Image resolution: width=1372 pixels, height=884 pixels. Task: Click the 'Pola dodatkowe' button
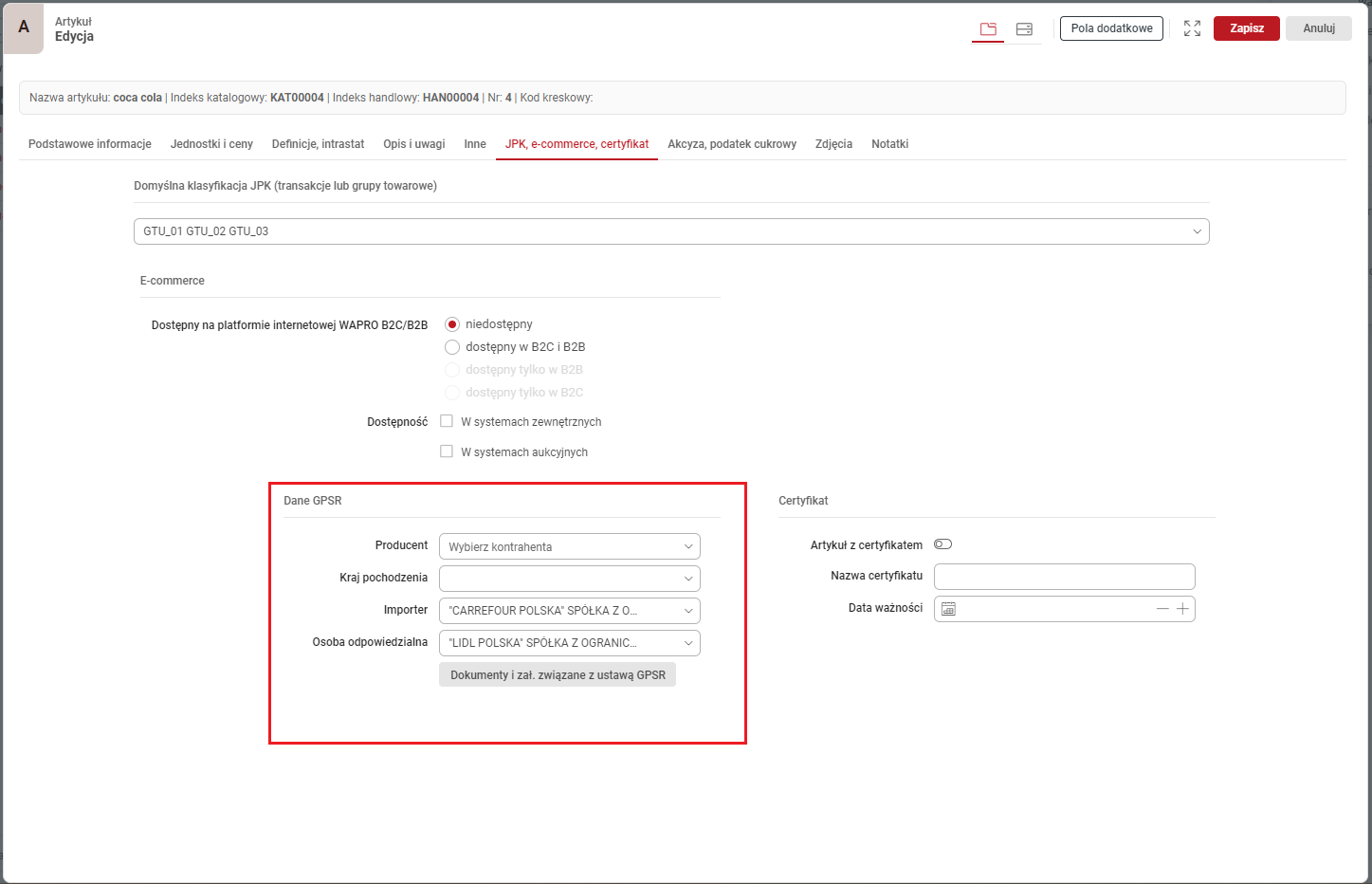pos(1111,28)
